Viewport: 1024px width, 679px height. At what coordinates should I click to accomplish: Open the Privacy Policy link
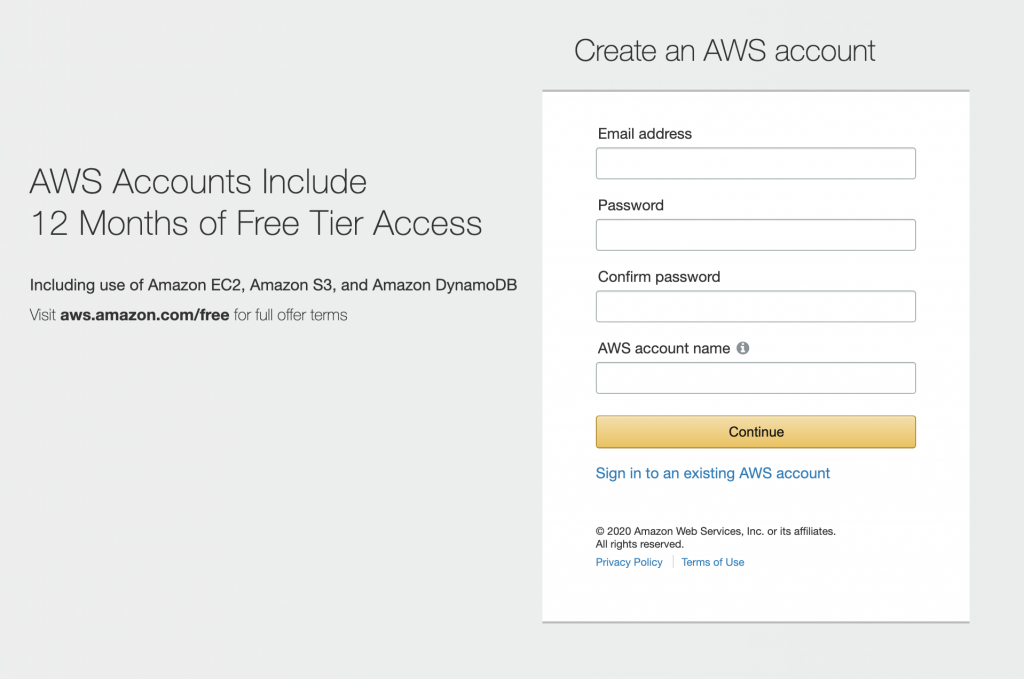(x=628, y=562)
